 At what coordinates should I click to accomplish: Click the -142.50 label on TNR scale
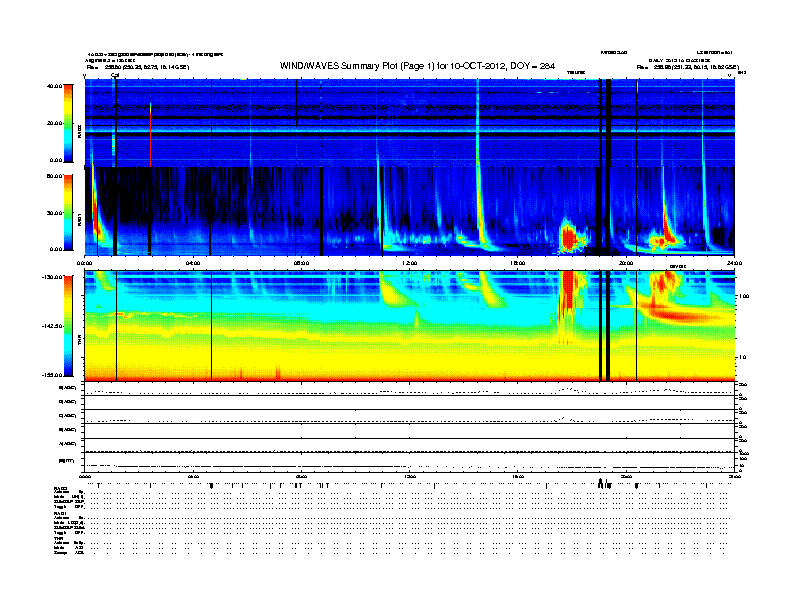[53, 326]
